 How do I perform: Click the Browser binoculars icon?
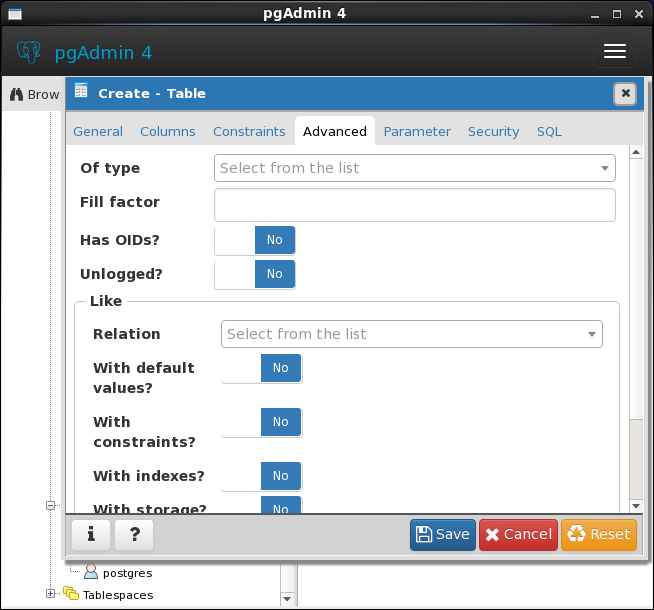coord(16,94)
